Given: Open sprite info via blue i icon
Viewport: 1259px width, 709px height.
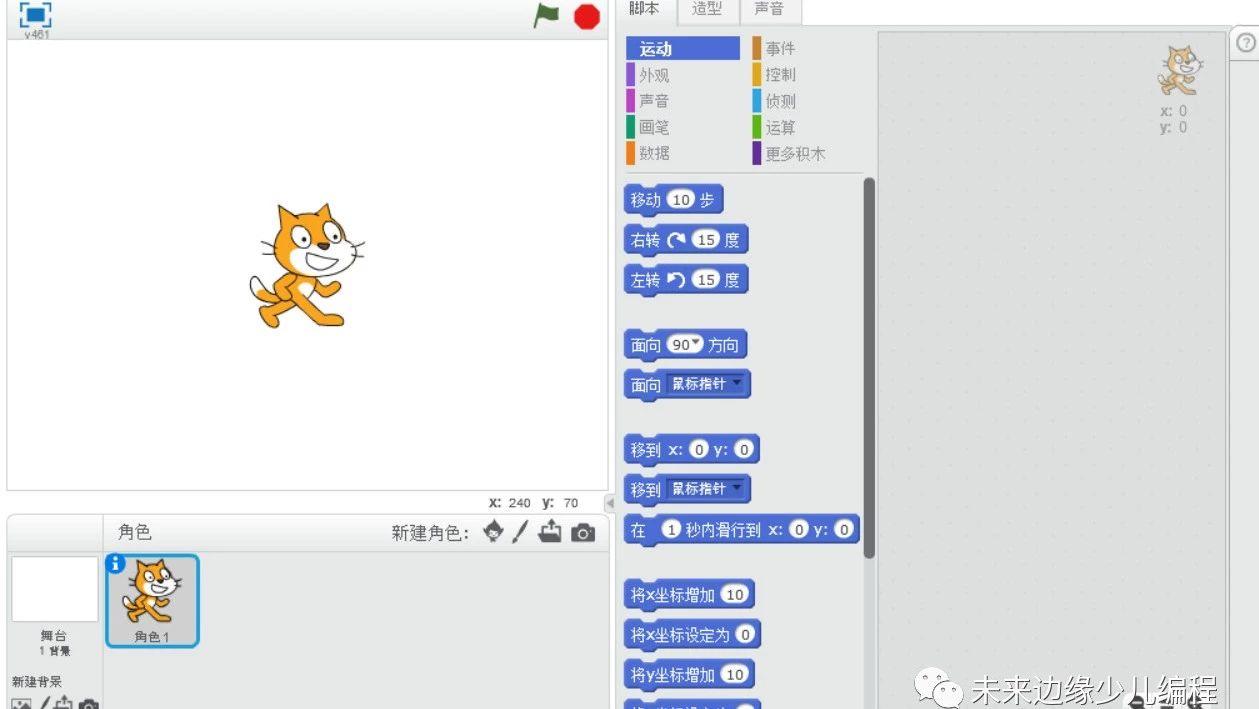Looking at the screenshot, I should (116, 564).
